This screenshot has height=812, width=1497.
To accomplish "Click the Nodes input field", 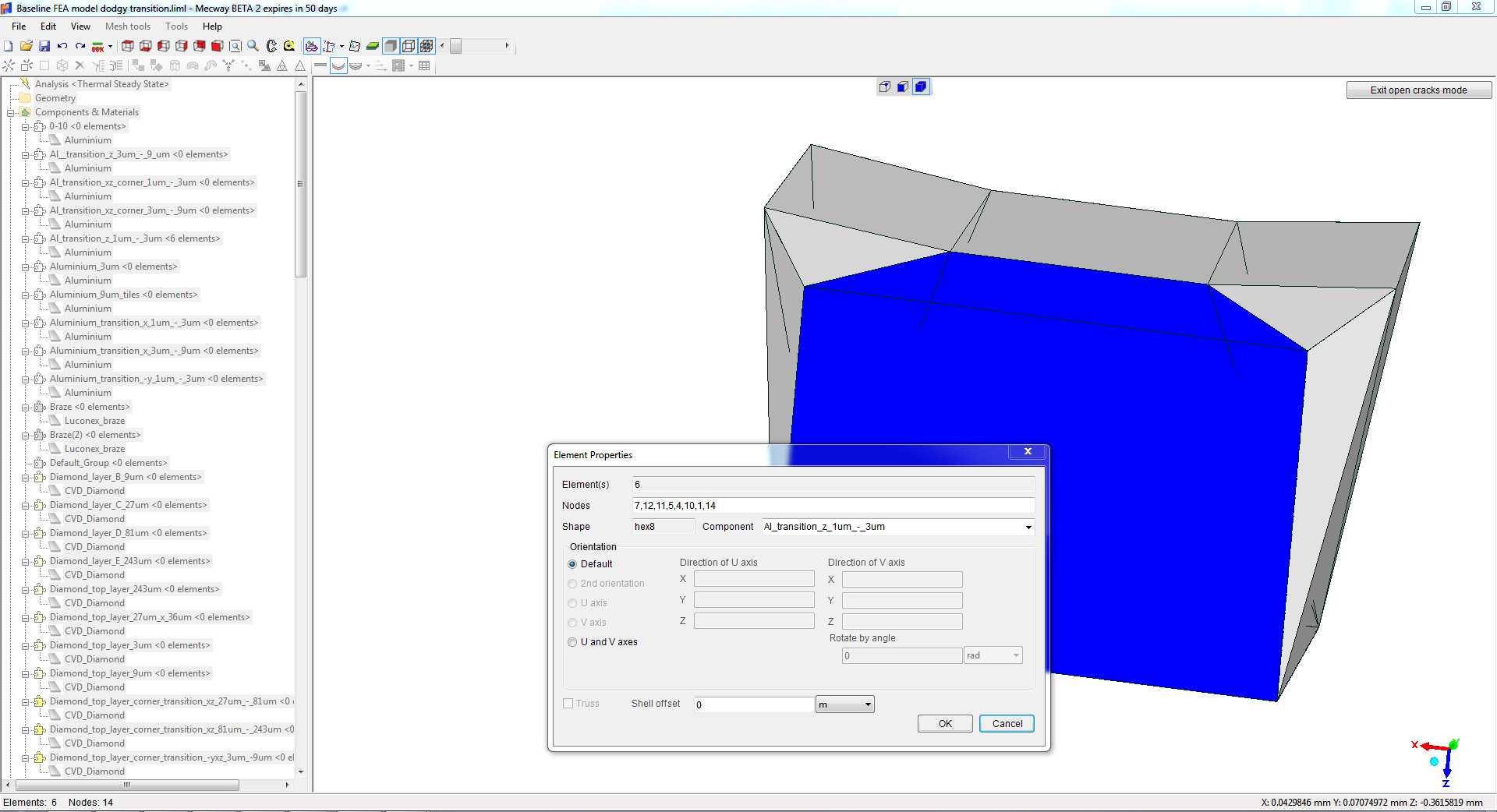I will 833,506.
